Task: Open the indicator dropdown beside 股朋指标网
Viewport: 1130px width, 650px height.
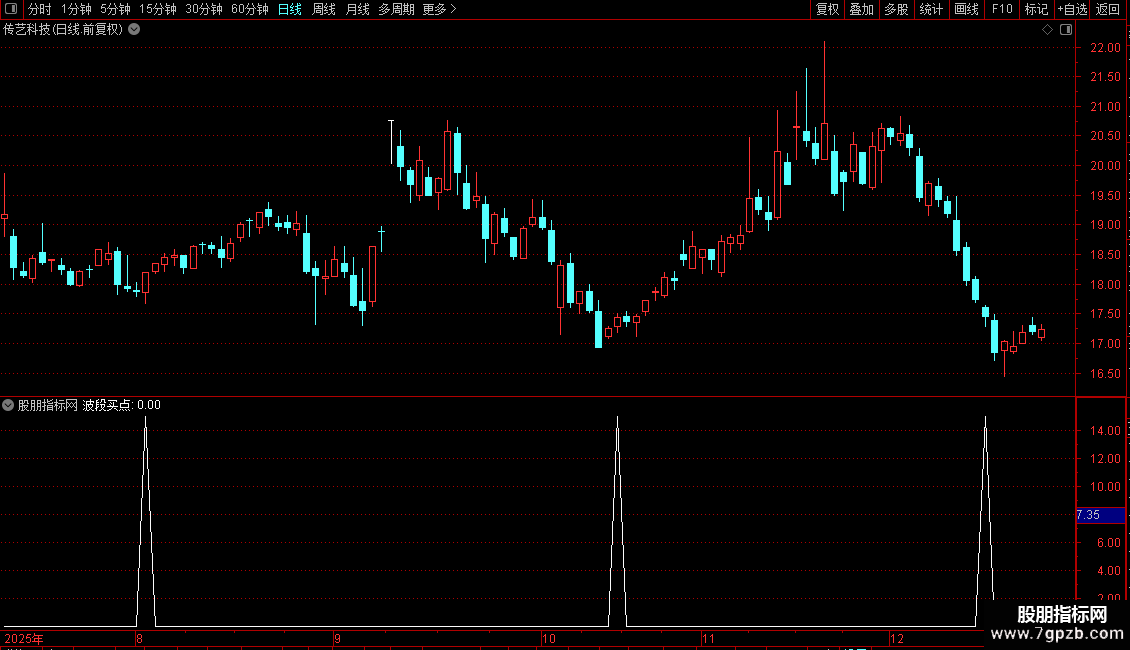Action: (x=8, y=405)
